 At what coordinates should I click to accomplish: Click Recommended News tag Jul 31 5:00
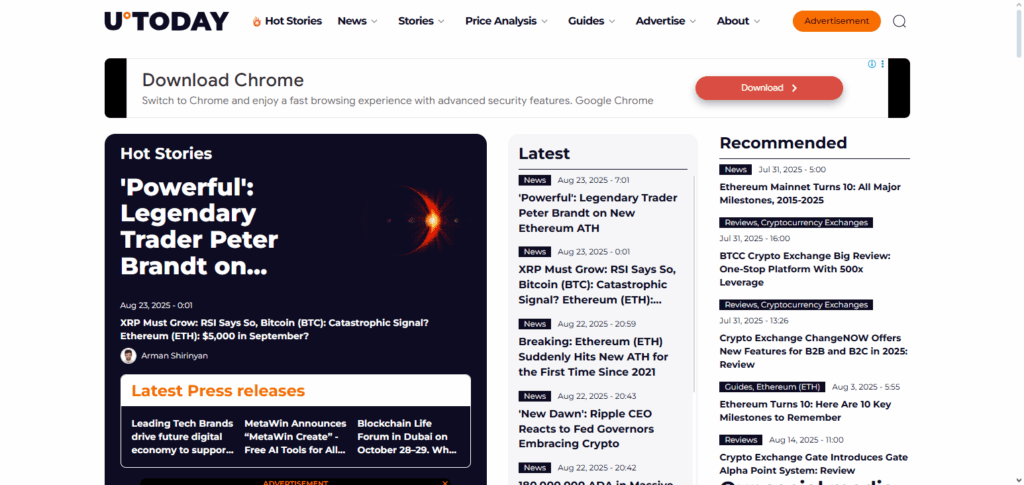735,170
